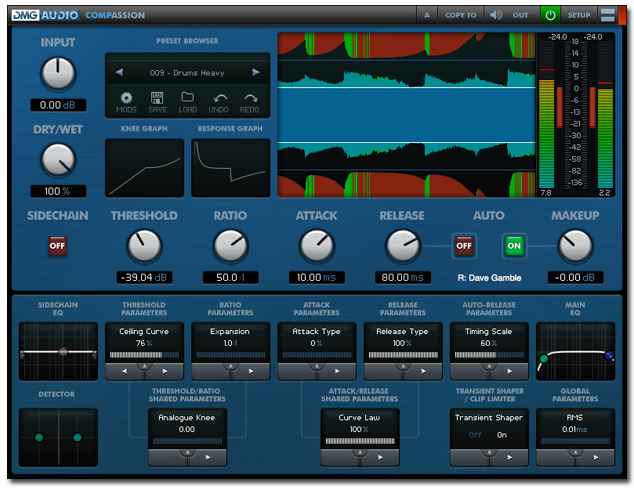The width and height of the screenshot is (634, 488).
Task: Toggle the Auto release OFF button
Action: point(464,246)
